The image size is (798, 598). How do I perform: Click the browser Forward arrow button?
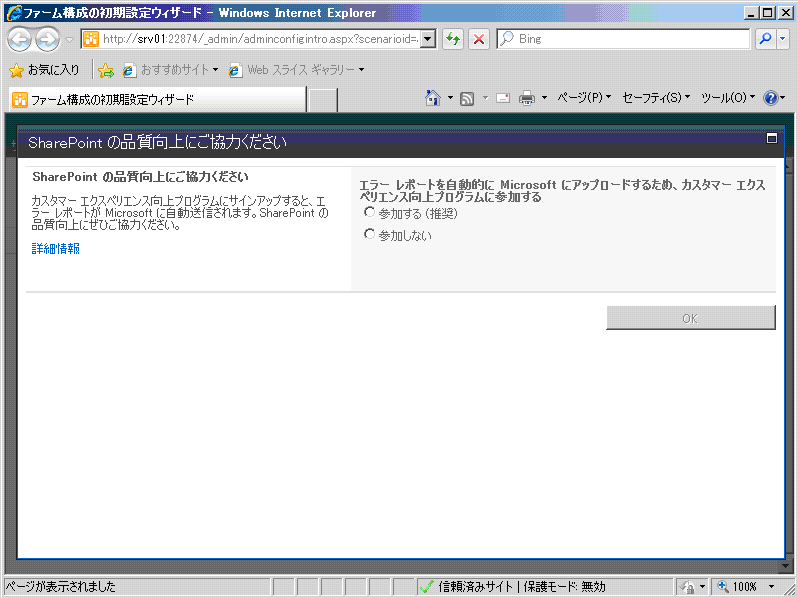point(48,39)
